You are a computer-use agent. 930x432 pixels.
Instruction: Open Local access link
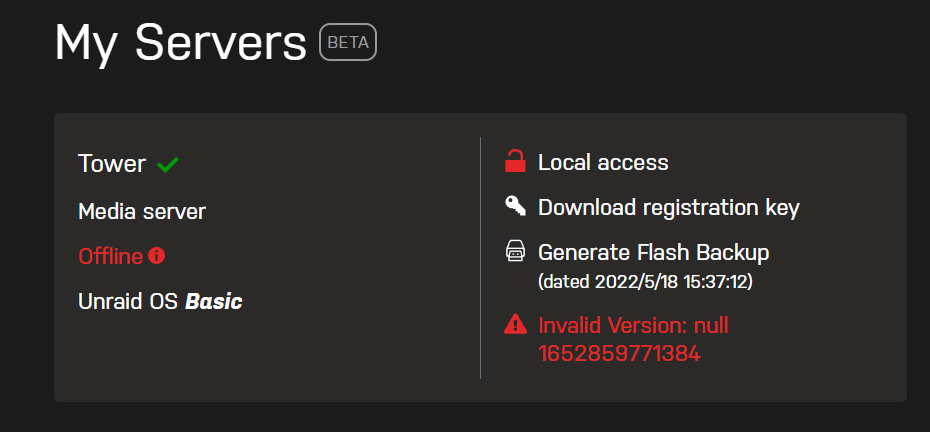pyautogui.click(x=603, y=162)
